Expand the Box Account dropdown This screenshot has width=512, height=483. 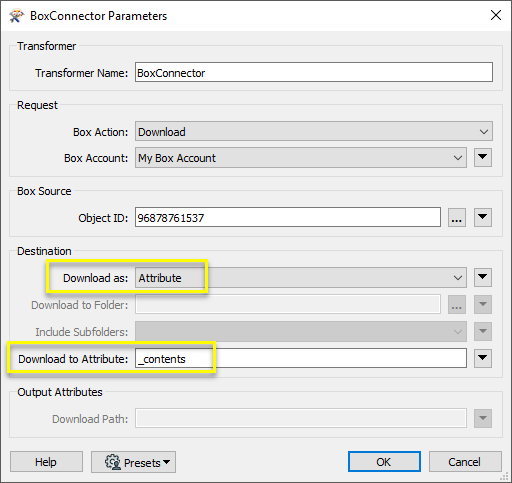point(301,158)
